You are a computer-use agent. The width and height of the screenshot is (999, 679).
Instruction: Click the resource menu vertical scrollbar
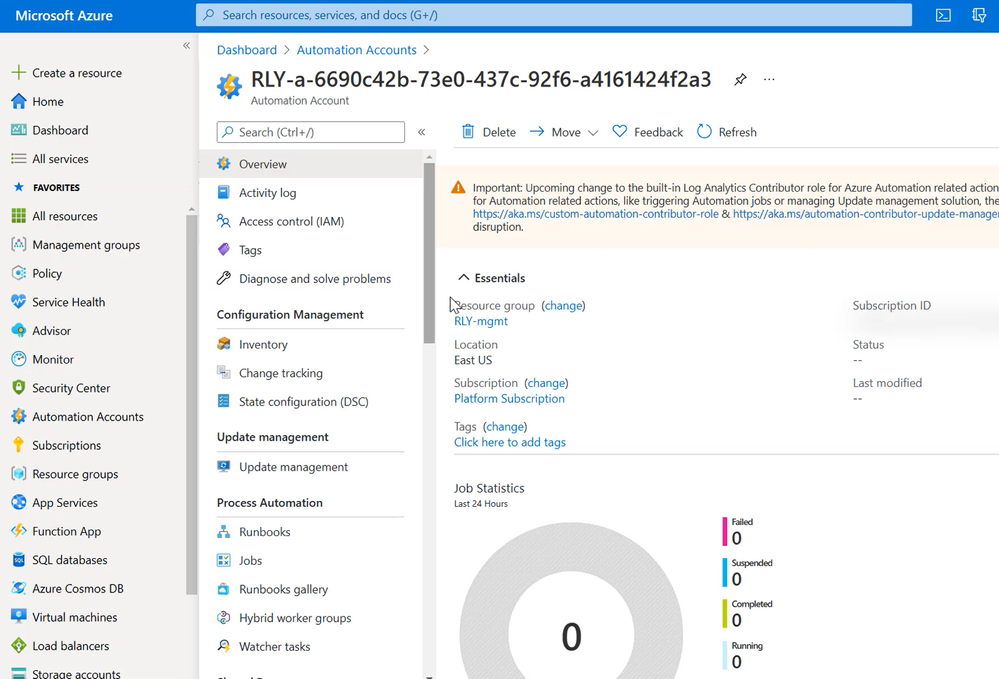click(x=429, y=253)
